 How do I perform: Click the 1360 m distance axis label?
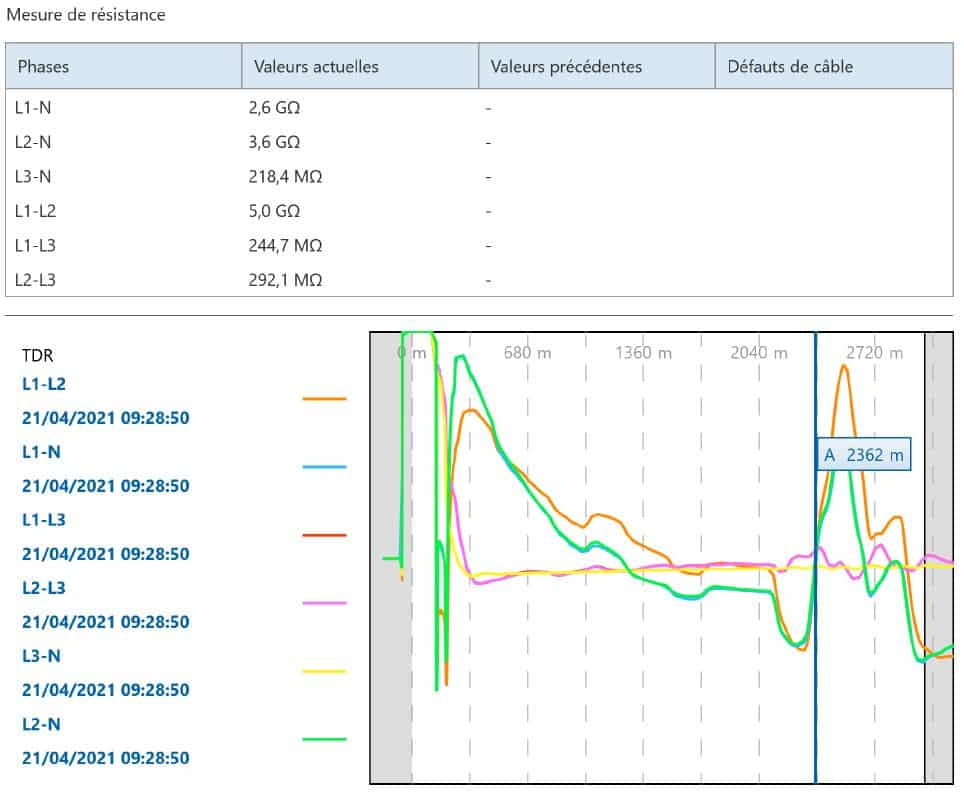[633, 353]
